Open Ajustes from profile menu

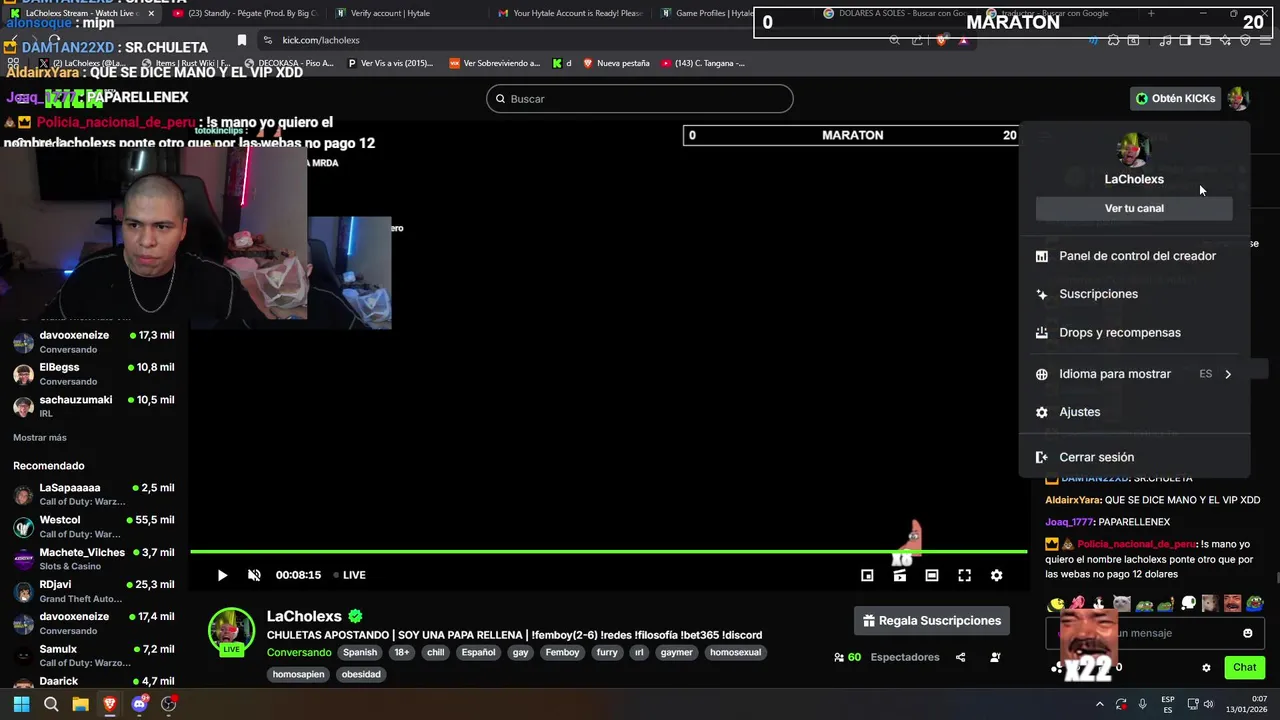1134,412
